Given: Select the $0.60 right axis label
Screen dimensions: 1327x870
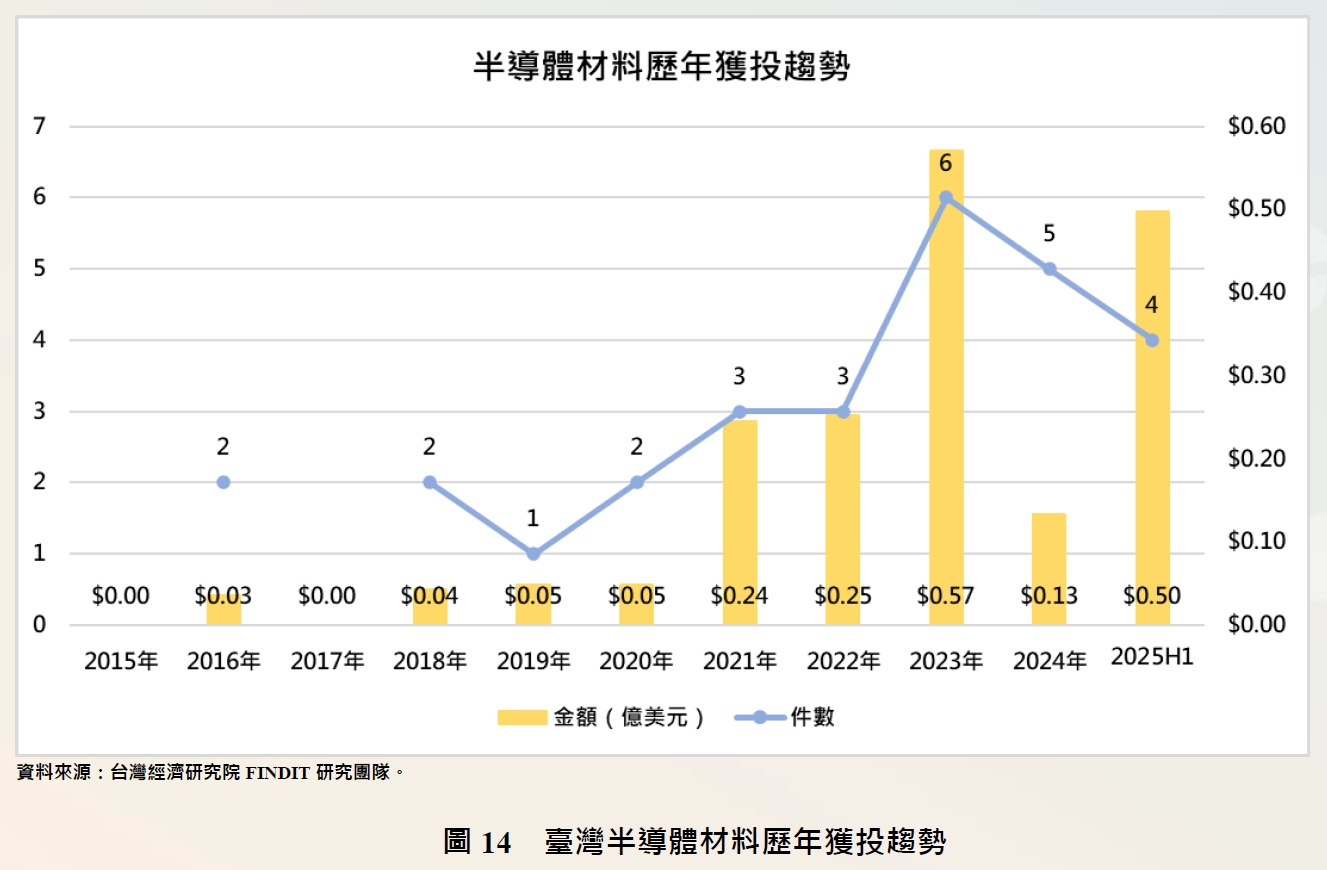Looking at the screenshot, I should [x=1255, y=127].
